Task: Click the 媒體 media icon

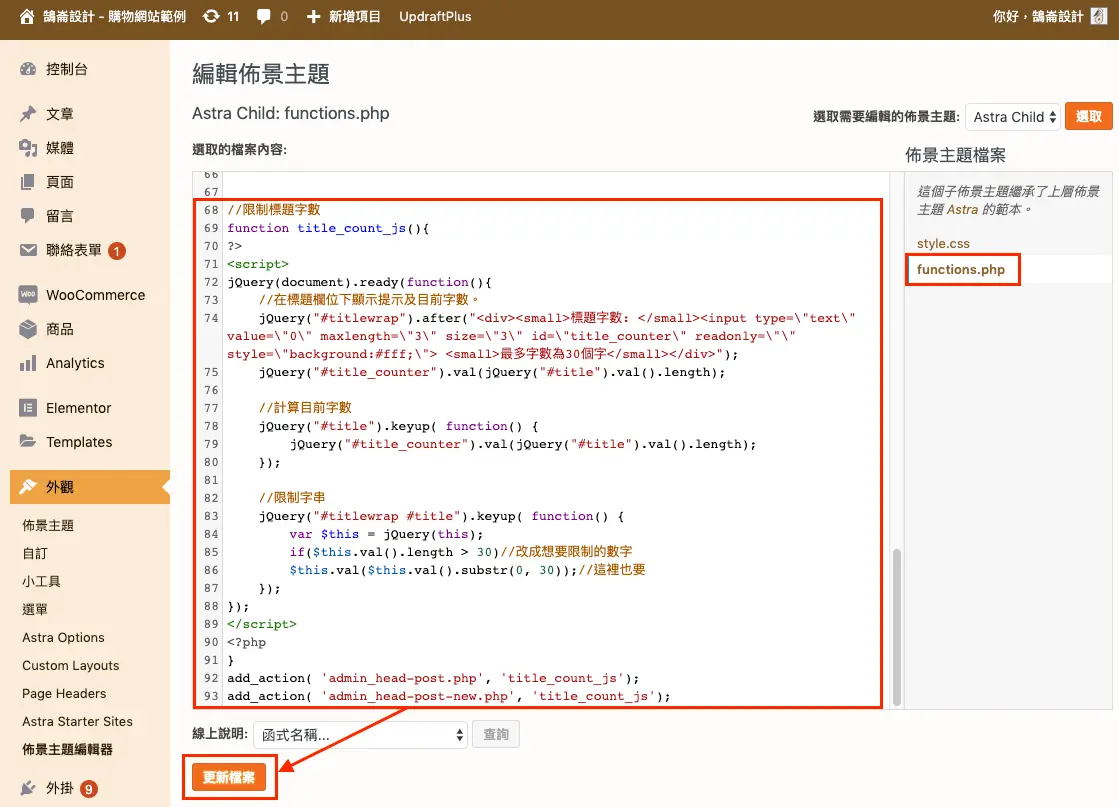Action: [x=28, y=148]
